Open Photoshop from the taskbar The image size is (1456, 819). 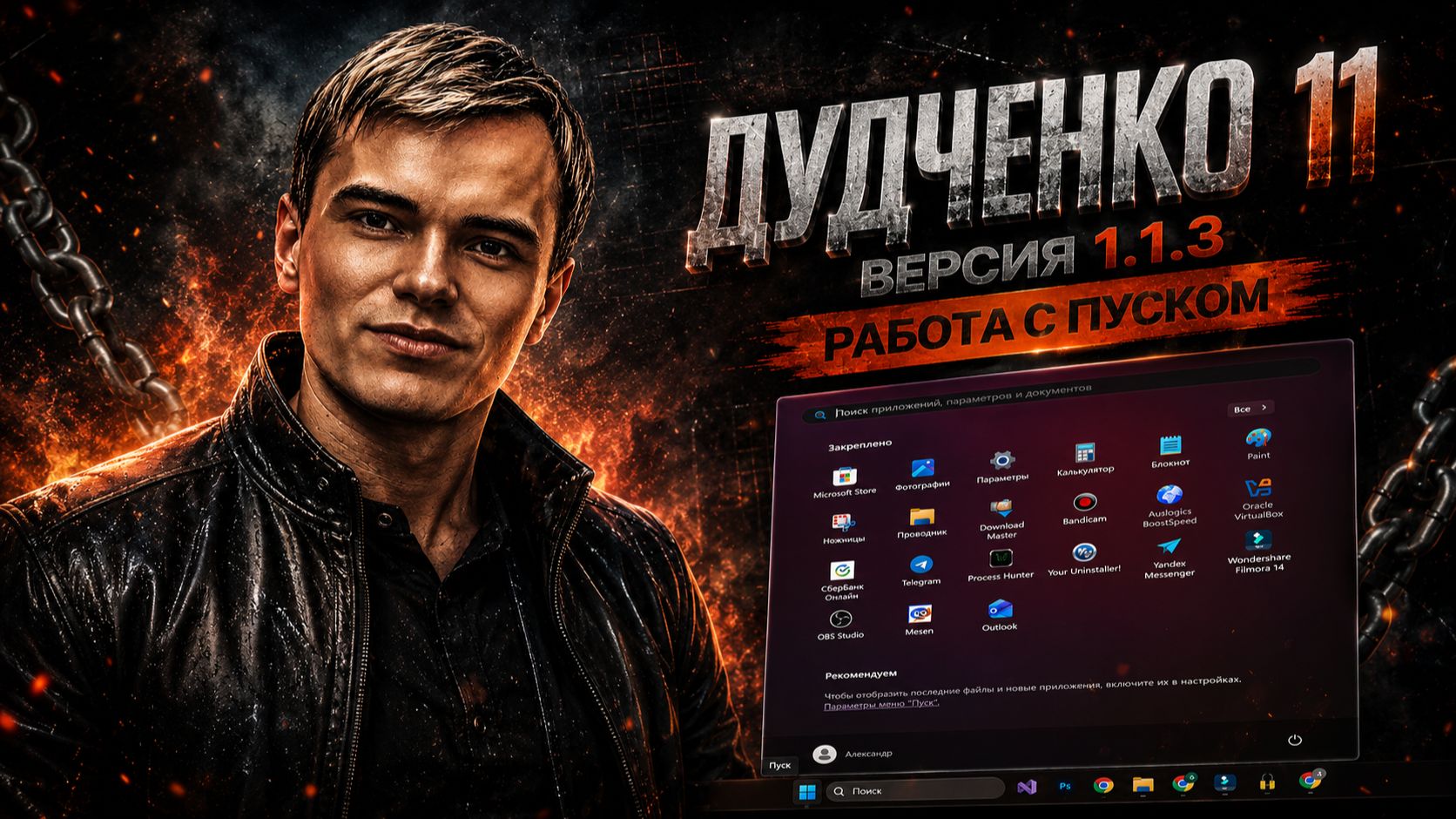pos(1064,786)
